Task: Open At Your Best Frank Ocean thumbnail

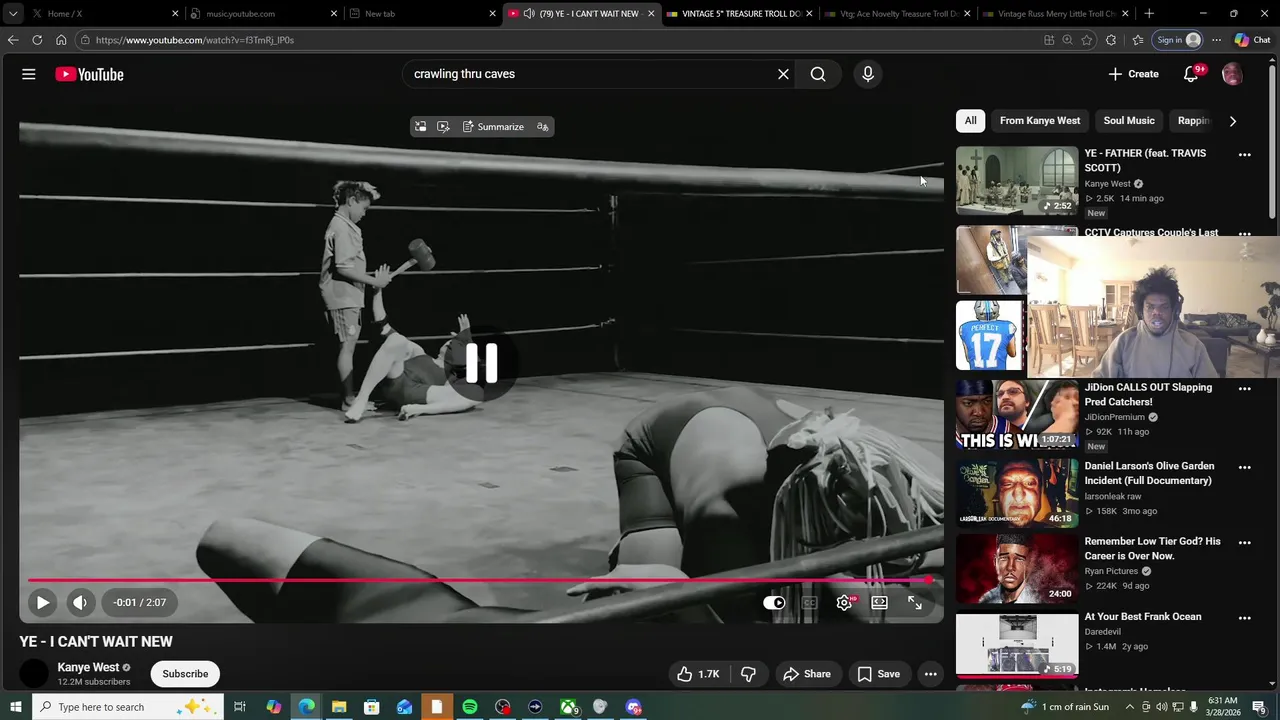Action: pyautogui.click(x=1017, y=645)
